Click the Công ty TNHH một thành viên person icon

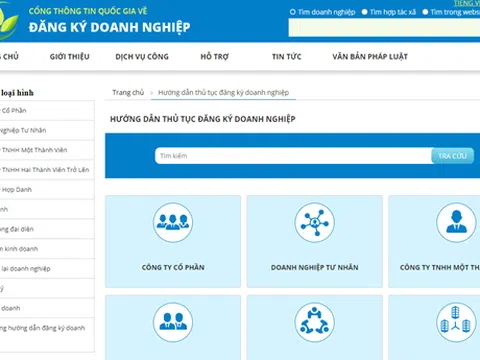pyautogui.click(x=456, y=222)
